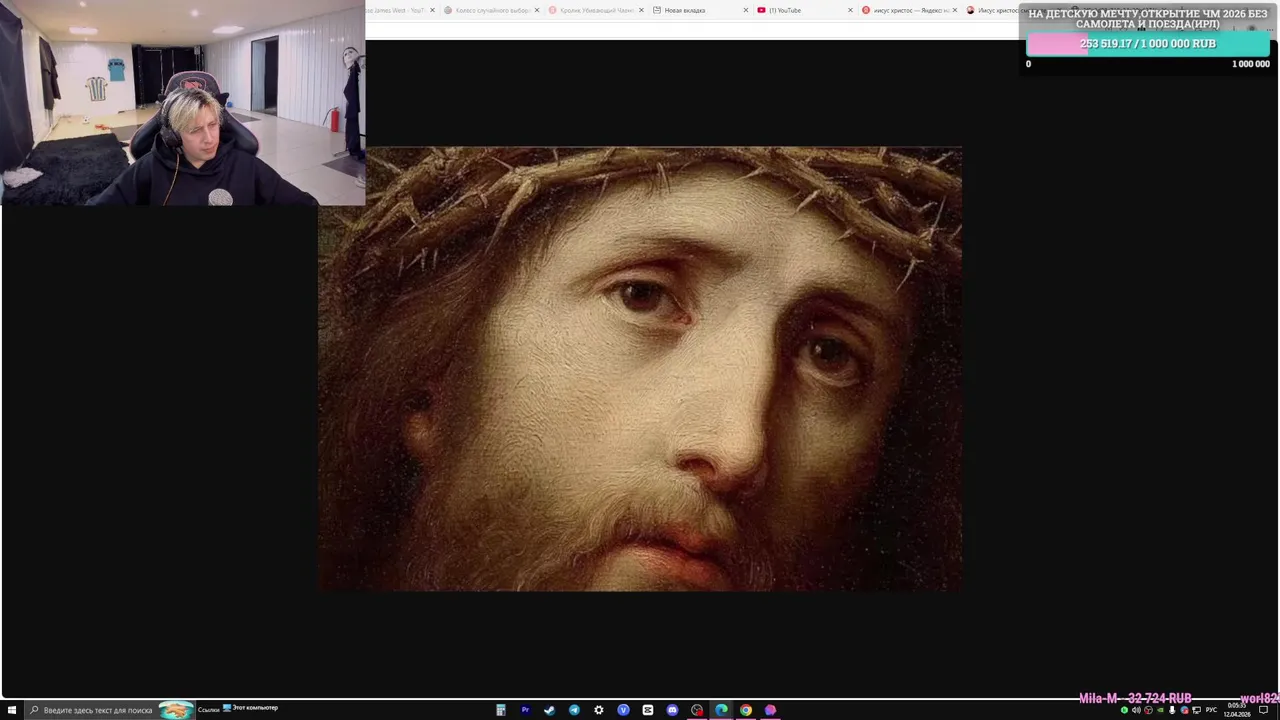Image resolution: width=1280 pixels, height=720 pixels.
Task: Switch keyboard language from РУС
Action: coord(1211,710)
